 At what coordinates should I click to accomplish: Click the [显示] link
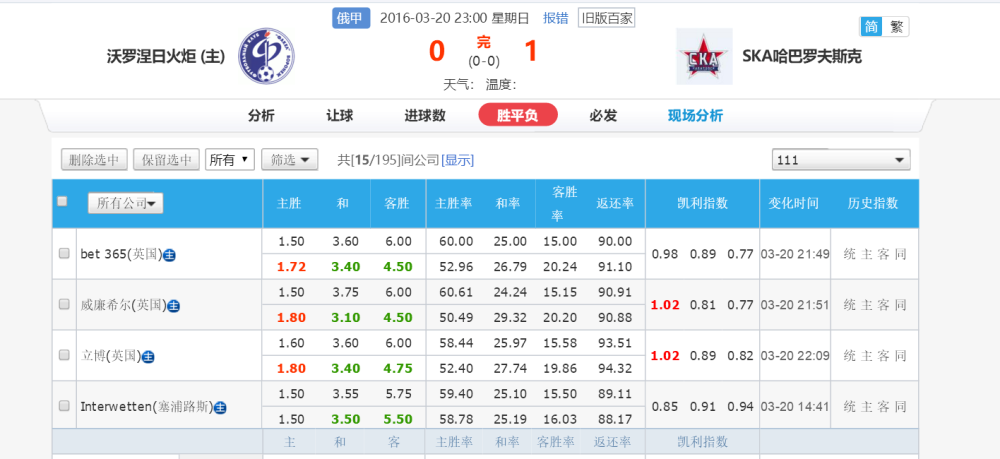tap(457, 161)
